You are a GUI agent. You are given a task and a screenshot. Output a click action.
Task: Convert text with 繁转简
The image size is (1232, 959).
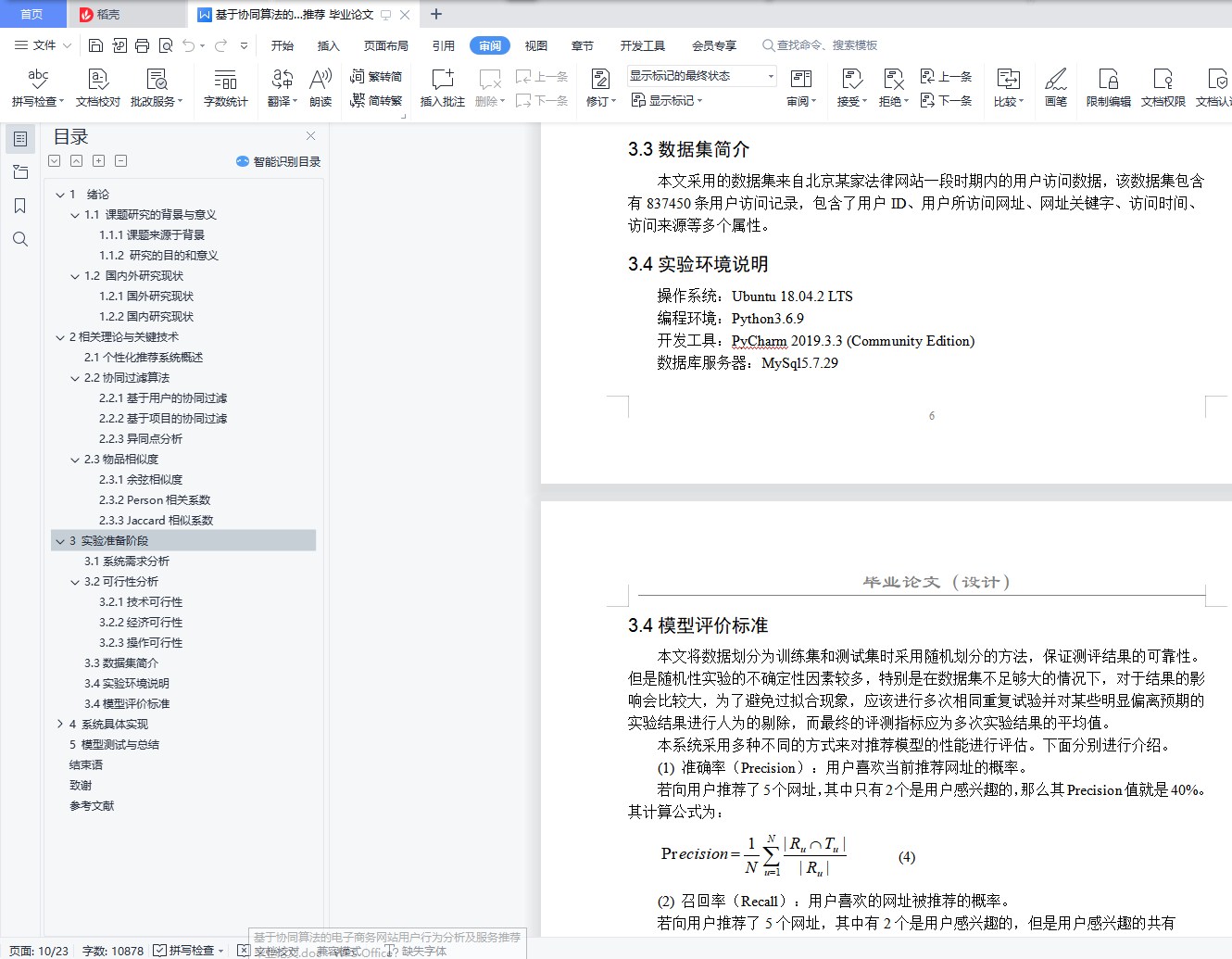[376, 76]
